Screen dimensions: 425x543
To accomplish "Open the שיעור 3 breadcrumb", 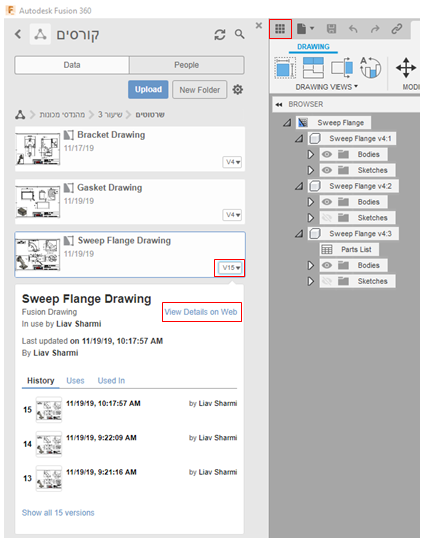I will tap(110, 115).
